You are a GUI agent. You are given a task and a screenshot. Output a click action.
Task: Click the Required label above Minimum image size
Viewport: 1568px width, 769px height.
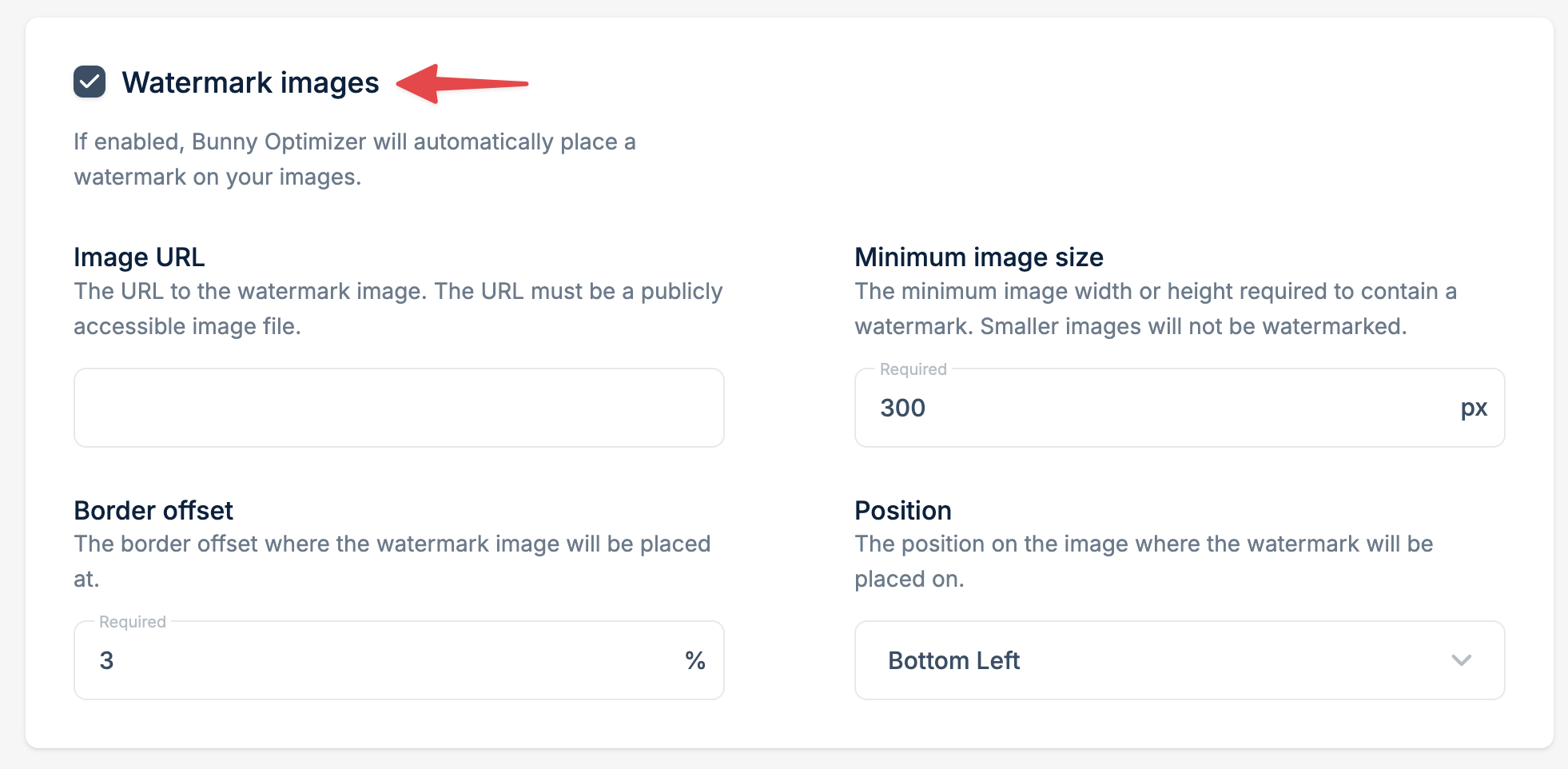pos(913,369)
